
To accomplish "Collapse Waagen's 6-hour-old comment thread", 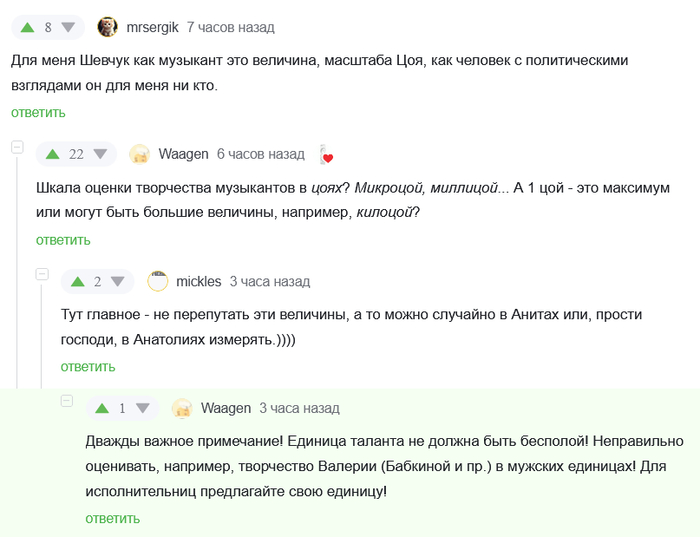I will tap(17, 147).
